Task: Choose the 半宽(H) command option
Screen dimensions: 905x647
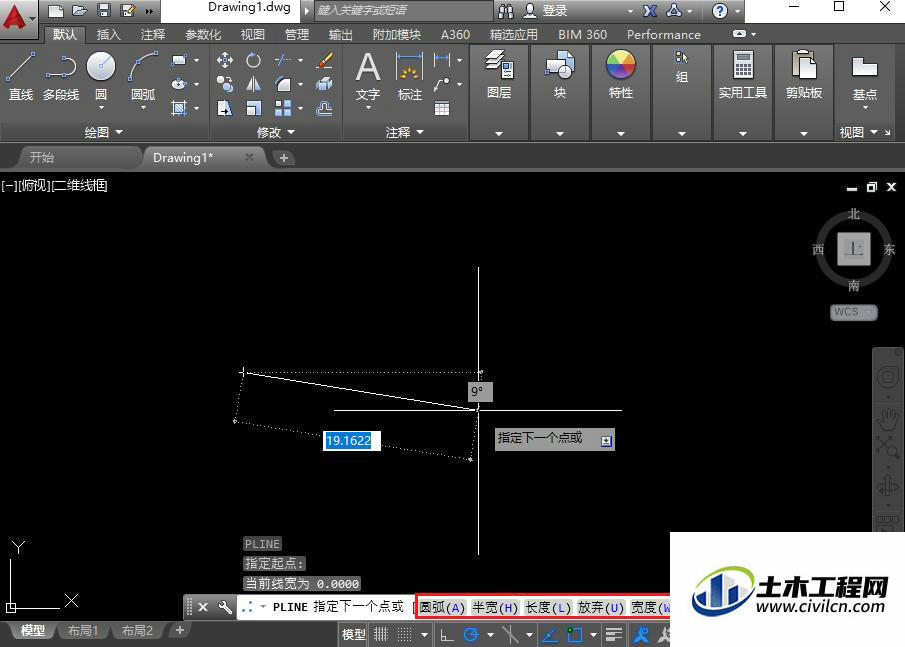Action: click(x=495, y=607)
